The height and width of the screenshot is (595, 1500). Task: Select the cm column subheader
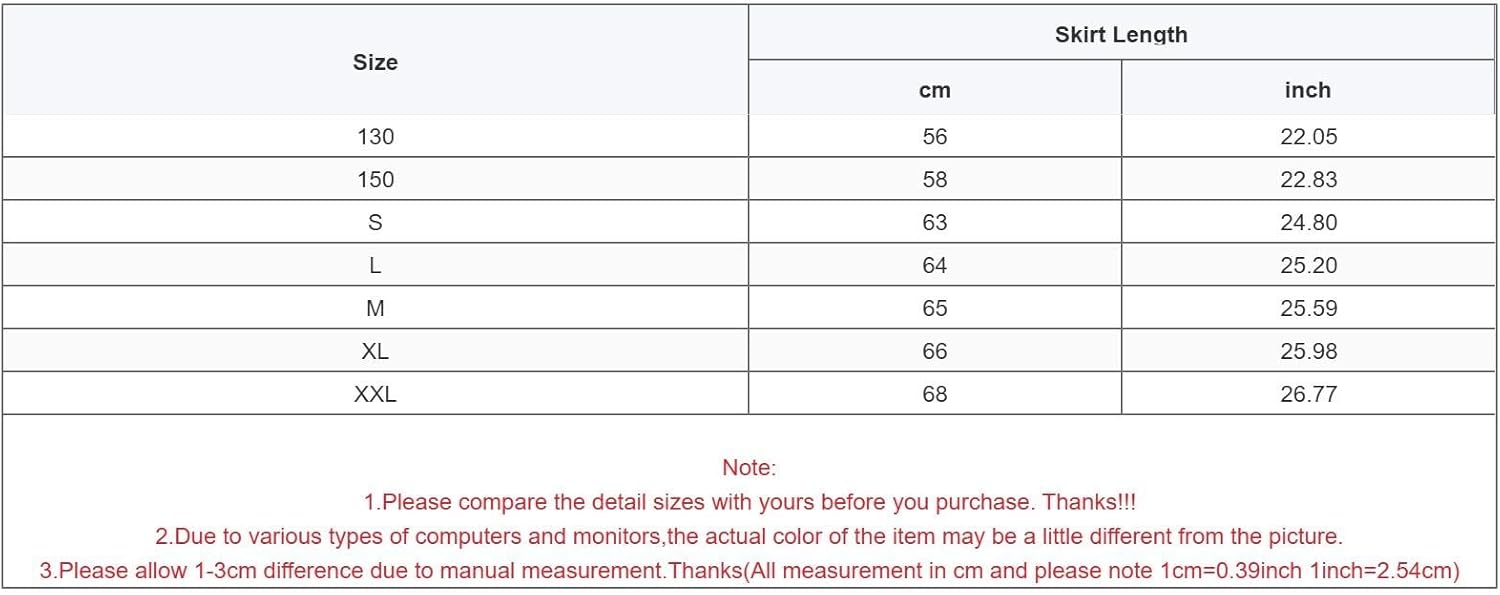(934, 90)
